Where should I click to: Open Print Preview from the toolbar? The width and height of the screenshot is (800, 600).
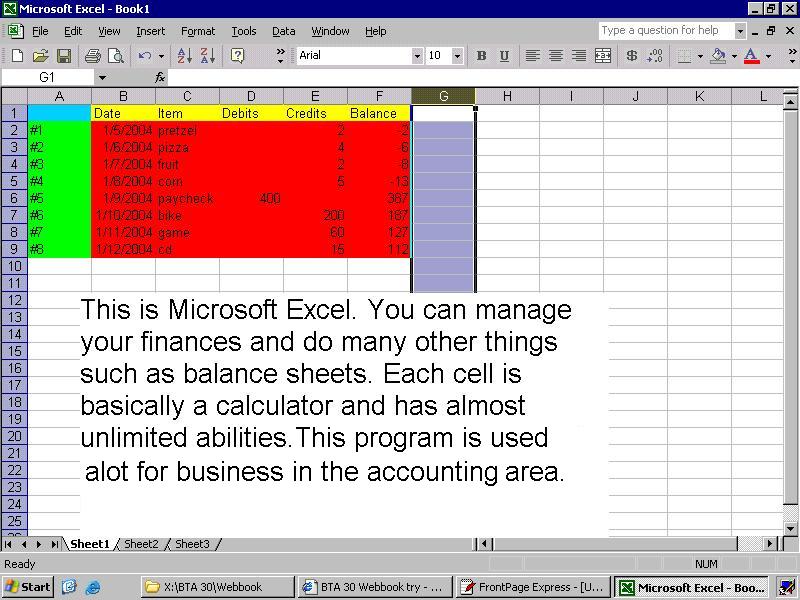tap(116, 56)
